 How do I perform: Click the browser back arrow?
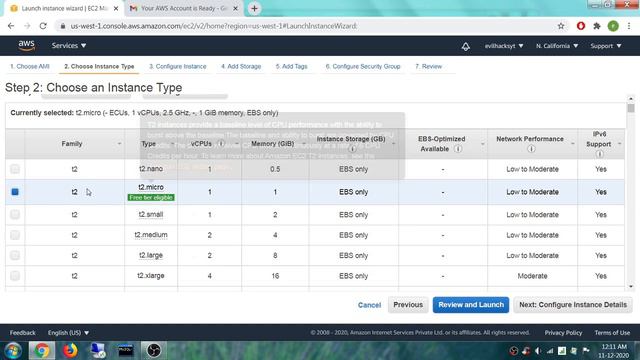pyautogui.click(x=11, y=26)
